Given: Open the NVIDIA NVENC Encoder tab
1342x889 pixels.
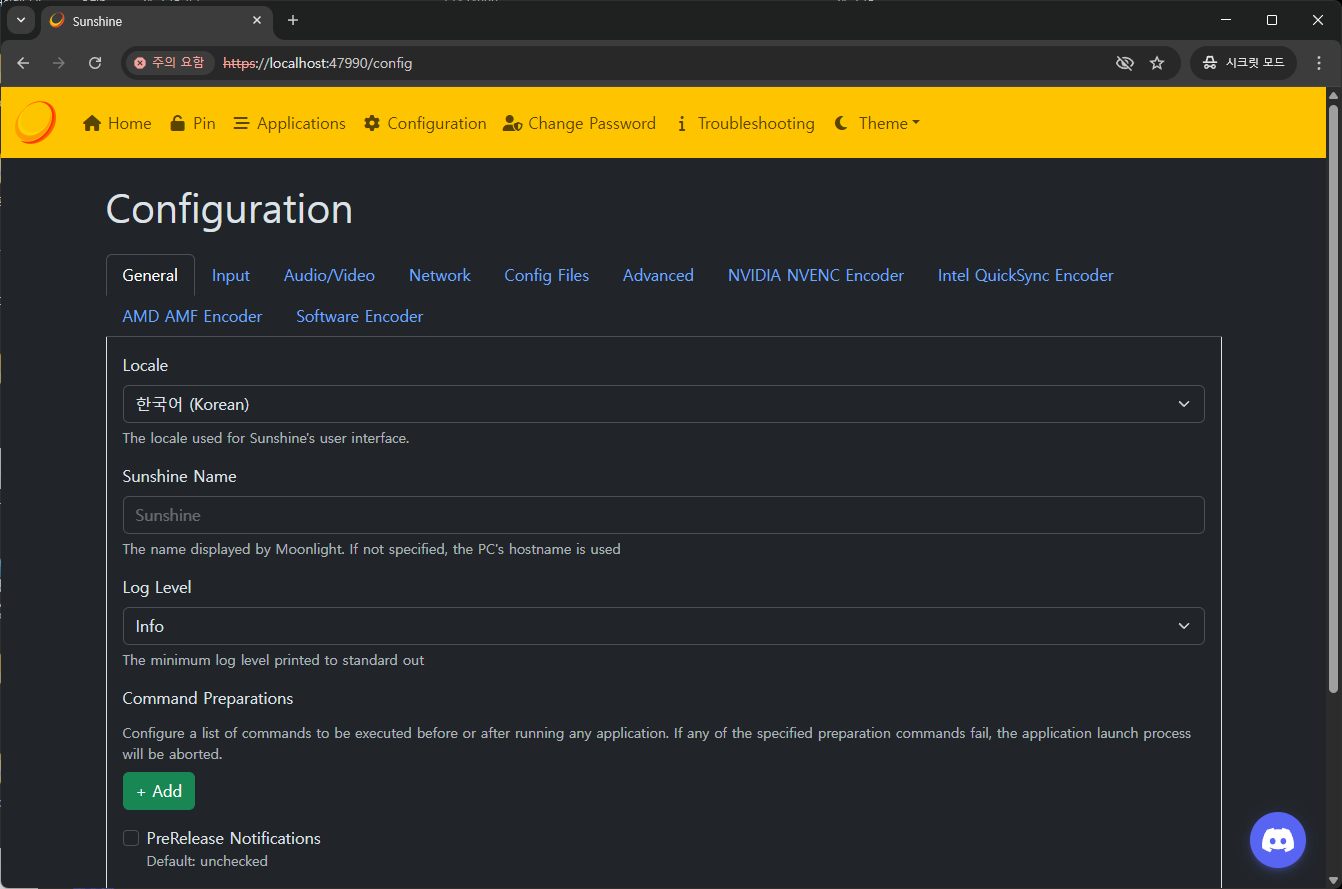Looking at the screenshot, I should click(x=816, y=275).
